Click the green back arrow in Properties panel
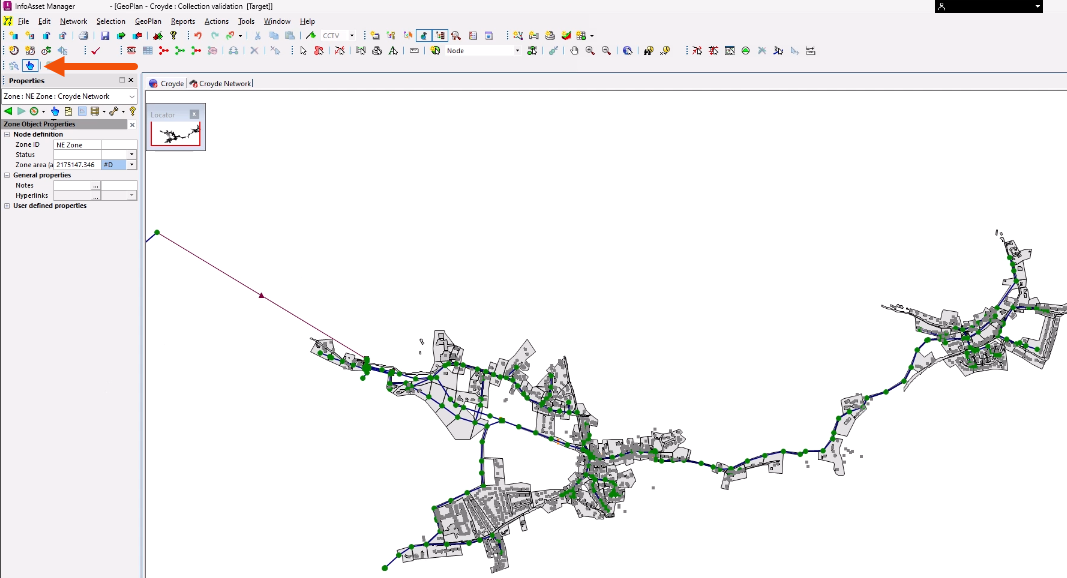 pos(8,111)
